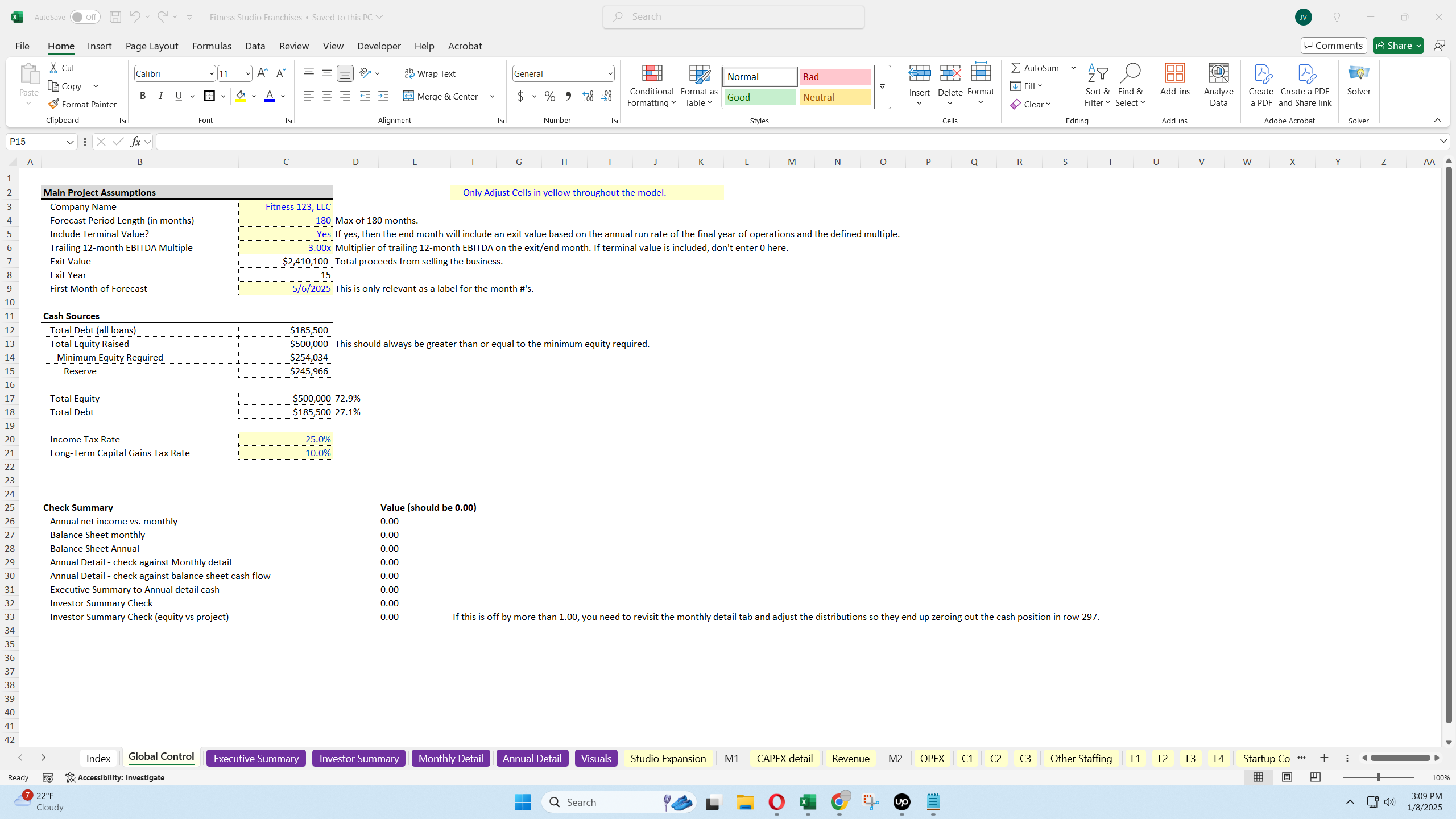Open the General number format dropdown
1456x819 pixels.
[610, 73]
